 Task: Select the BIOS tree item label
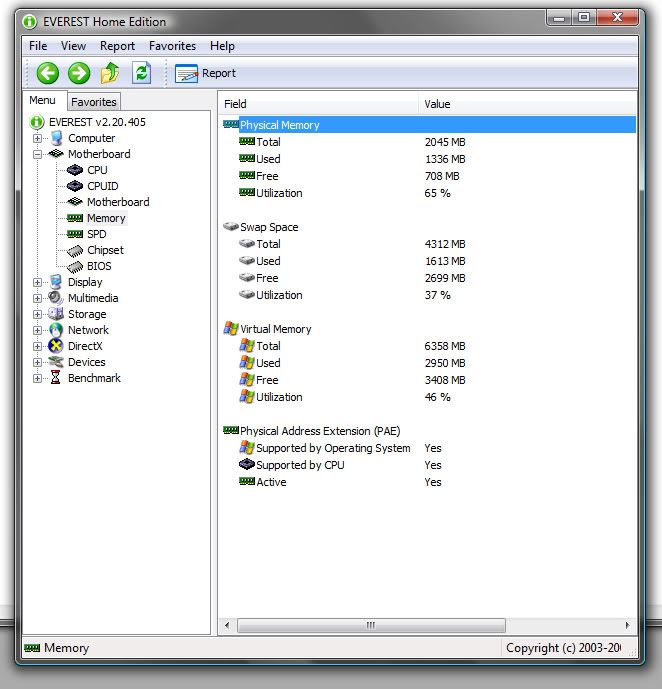99,266
